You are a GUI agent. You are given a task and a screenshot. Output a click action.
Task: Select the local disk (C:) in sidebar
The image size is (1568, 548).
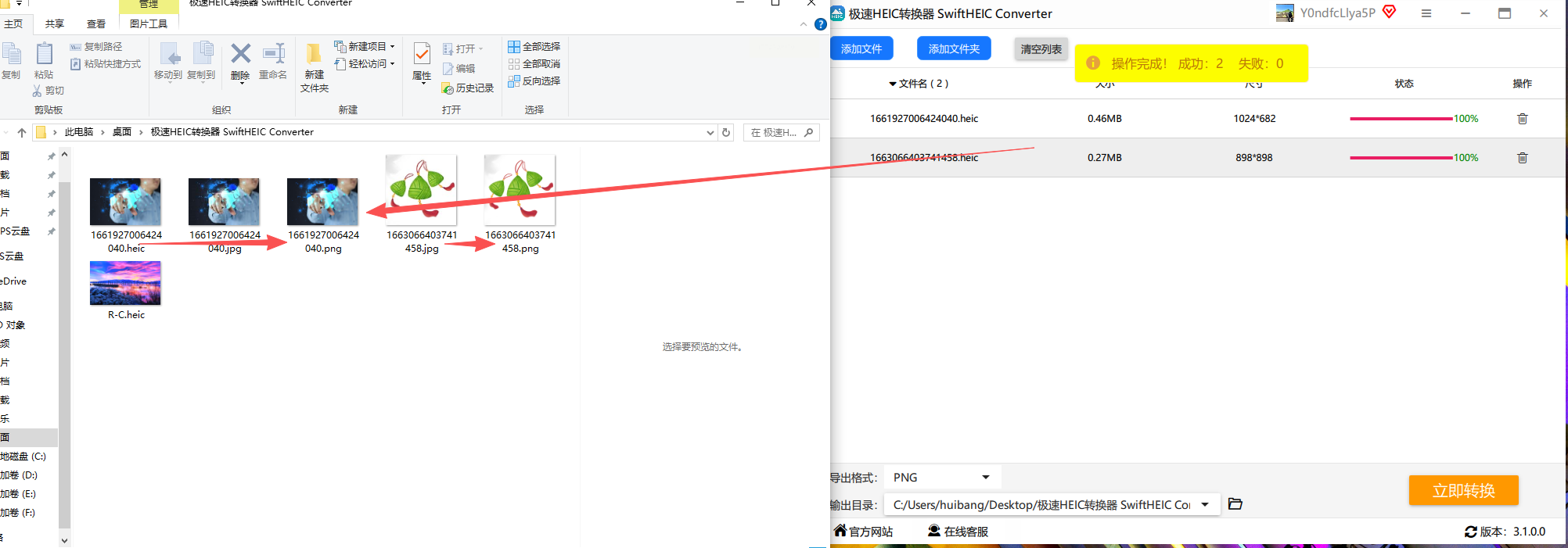click(x=23, y=457)
